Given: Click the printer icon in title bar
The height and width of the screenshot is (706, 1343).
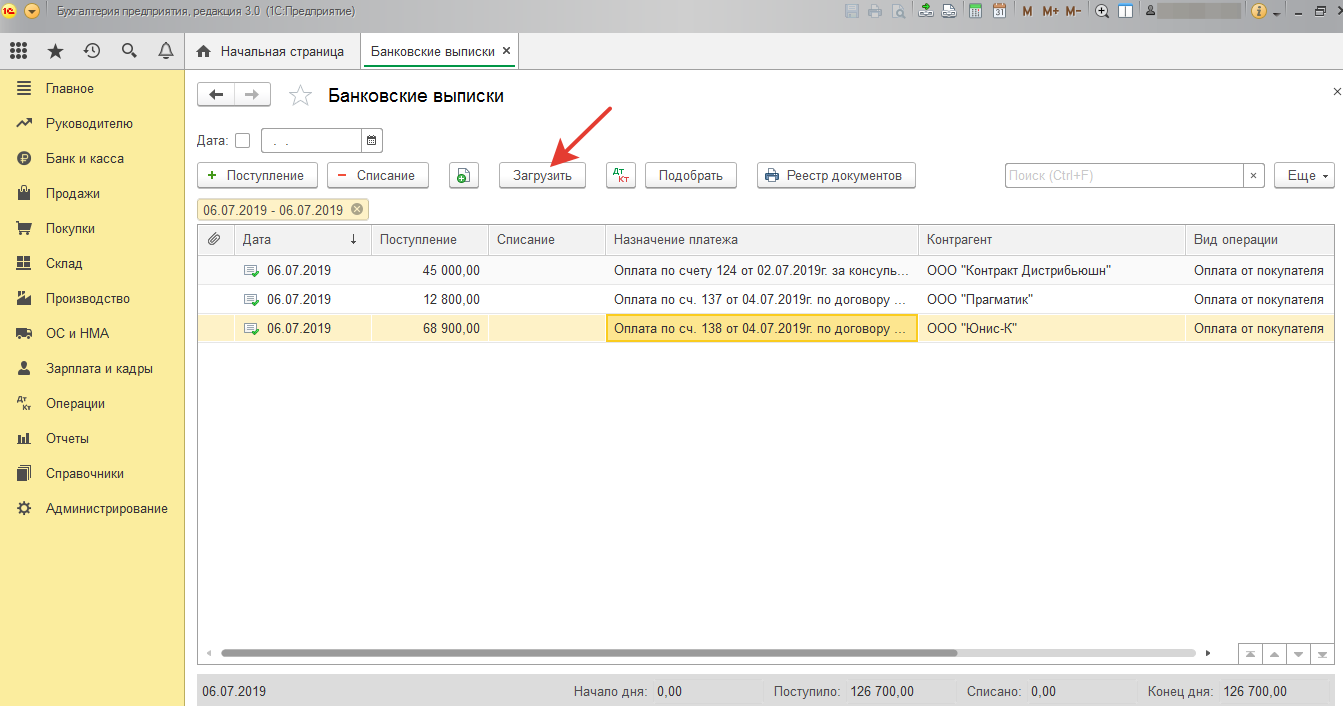Looking at the screenshot, I should coord(875,11).
